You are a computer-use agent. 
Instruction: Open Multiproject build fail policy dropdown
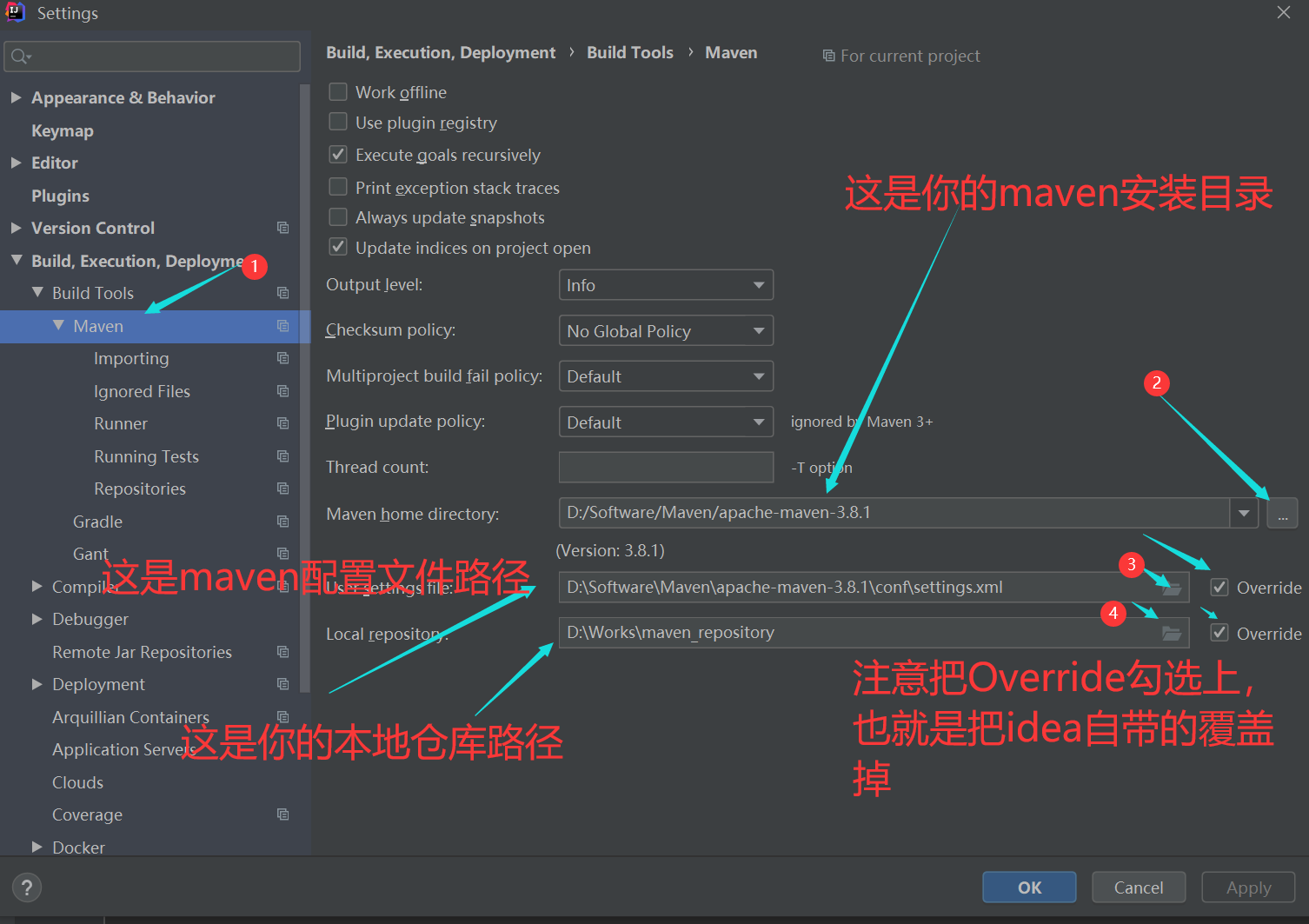(x=666, y=376)
